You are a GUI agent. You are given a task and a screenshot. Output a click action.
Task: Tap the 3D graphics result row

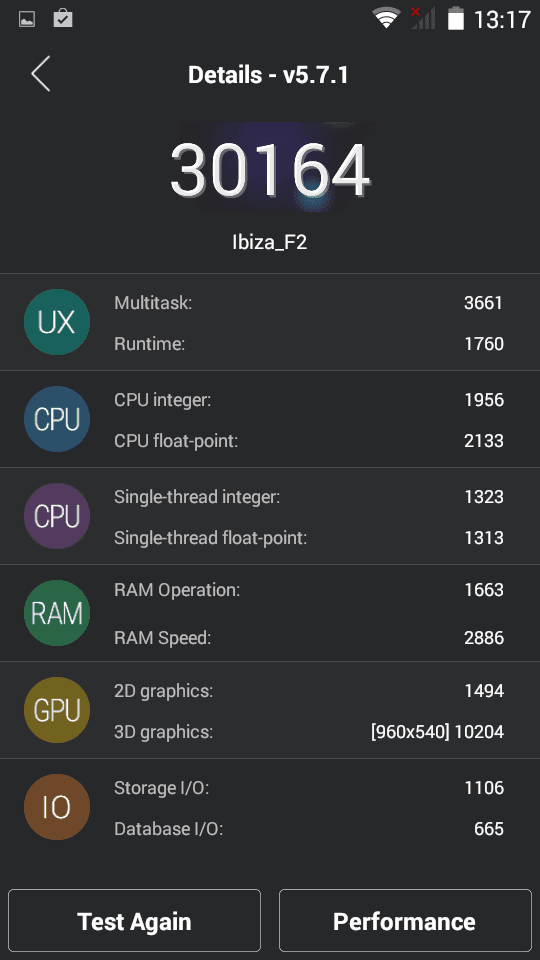(x=309, y=732)
